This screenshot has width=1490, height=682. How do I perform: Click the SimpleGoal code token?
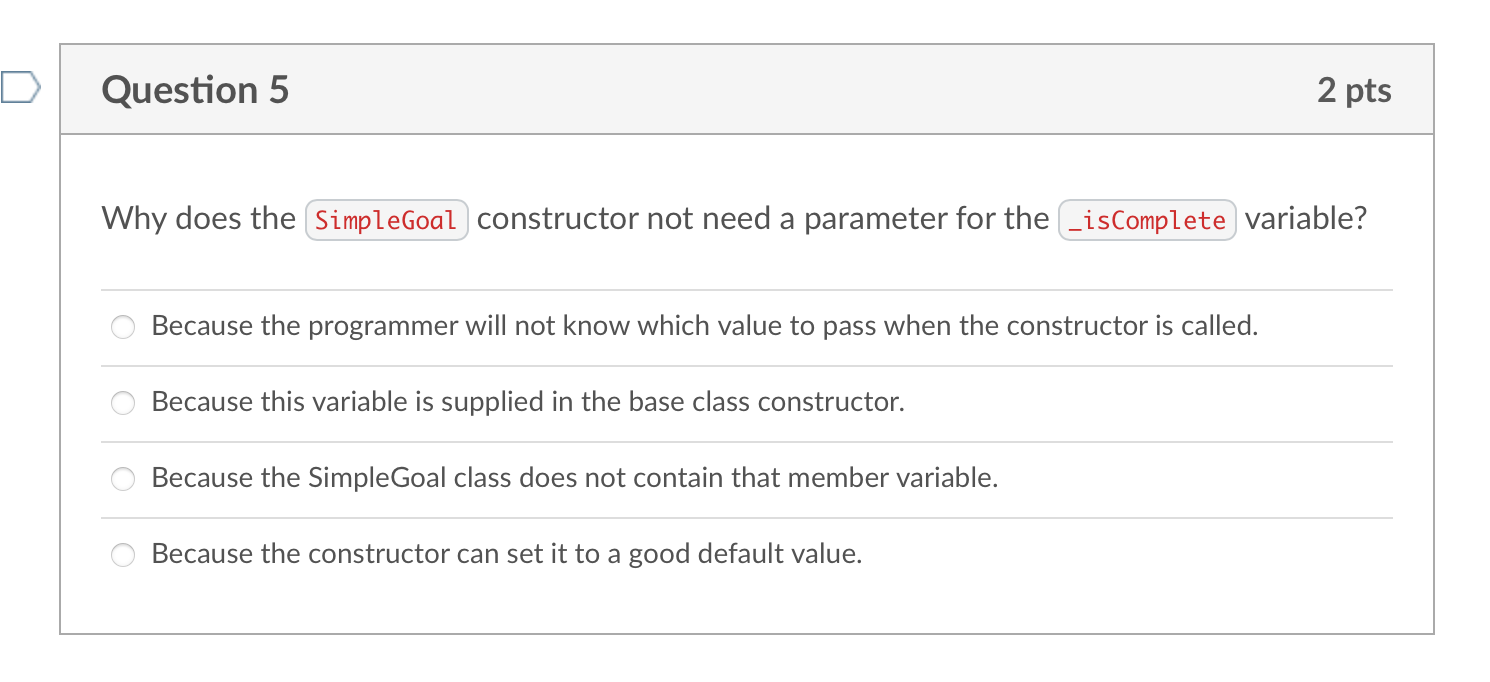tap(386, 219)
